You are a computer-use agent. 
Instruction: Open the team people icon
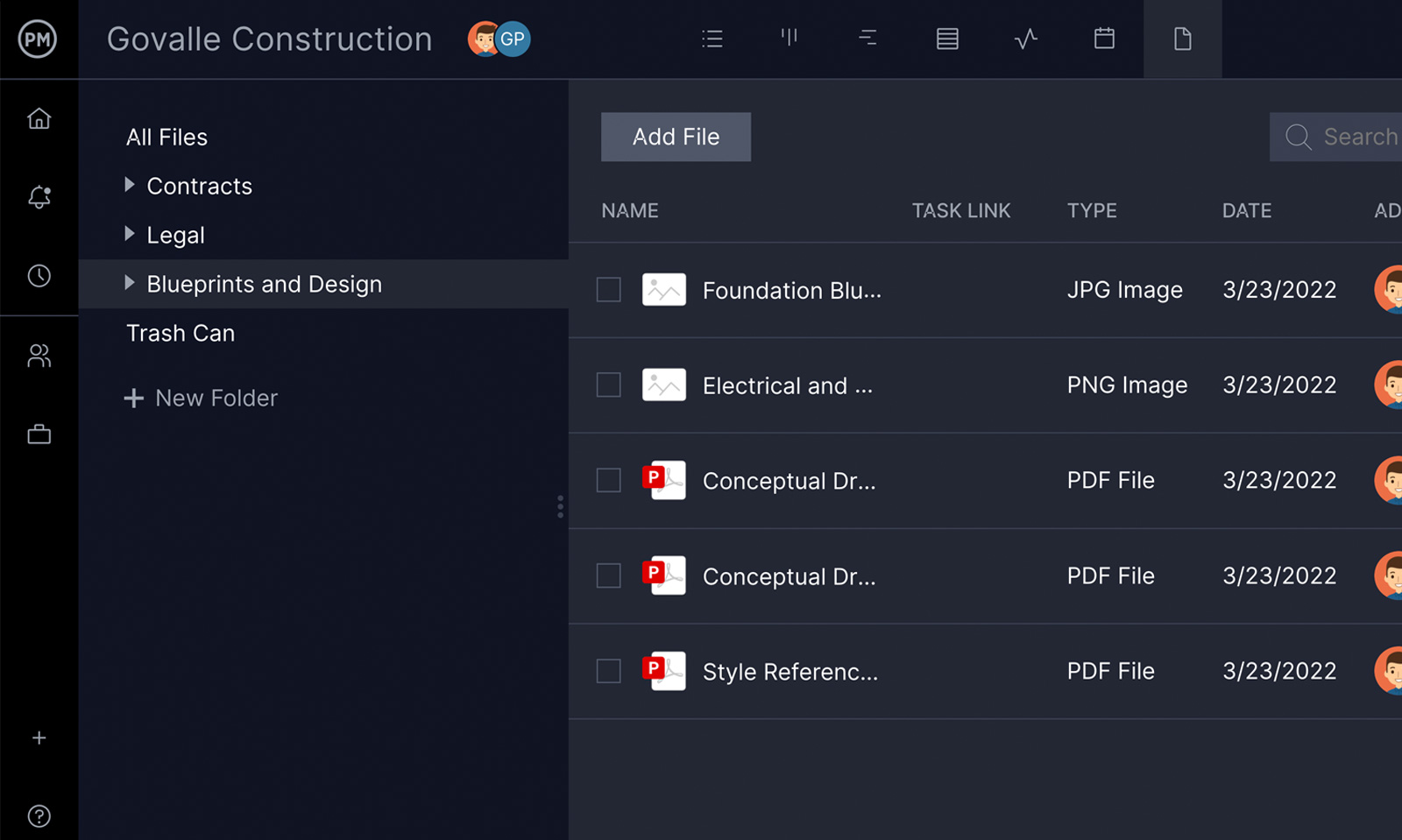pos(39,355)
